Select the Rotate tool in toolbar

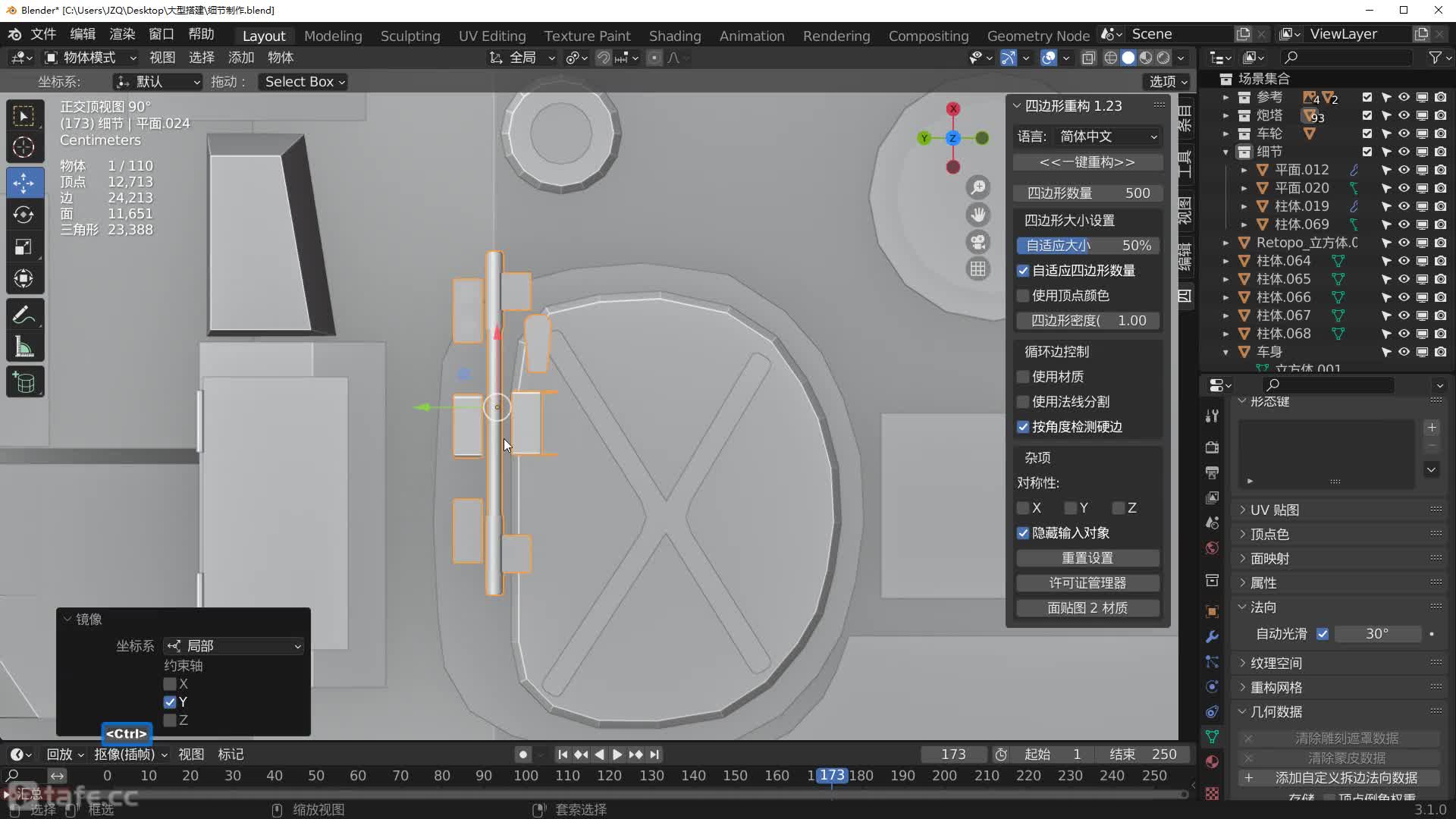click(24, 215)
